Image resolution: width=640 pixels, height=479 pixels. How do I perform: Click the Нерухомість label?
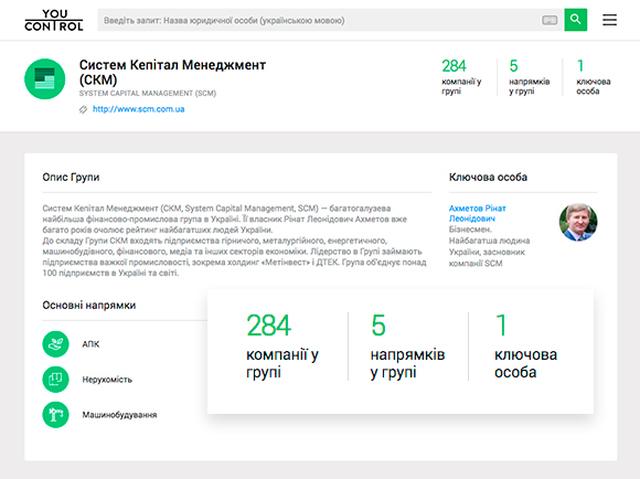click(107, 379)
